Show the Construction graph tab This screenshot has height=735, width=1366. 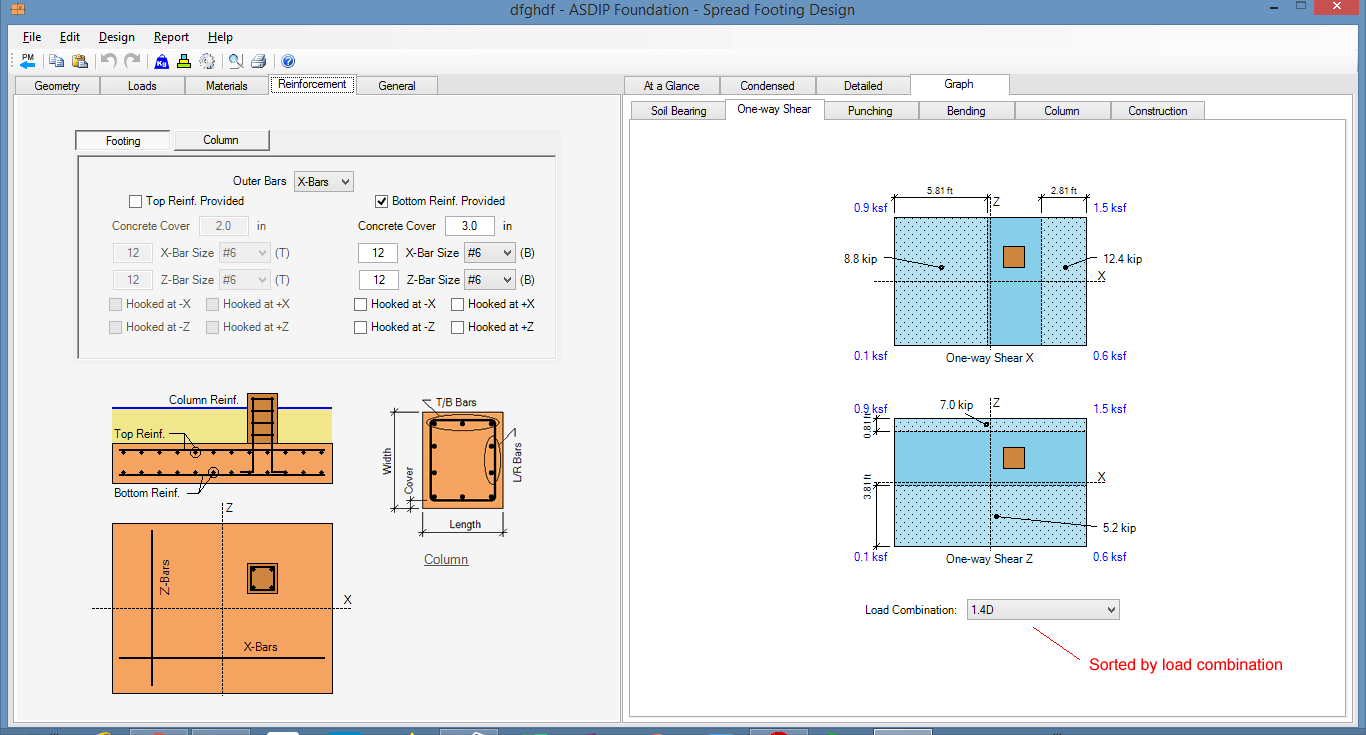[x=1158, y=111]
